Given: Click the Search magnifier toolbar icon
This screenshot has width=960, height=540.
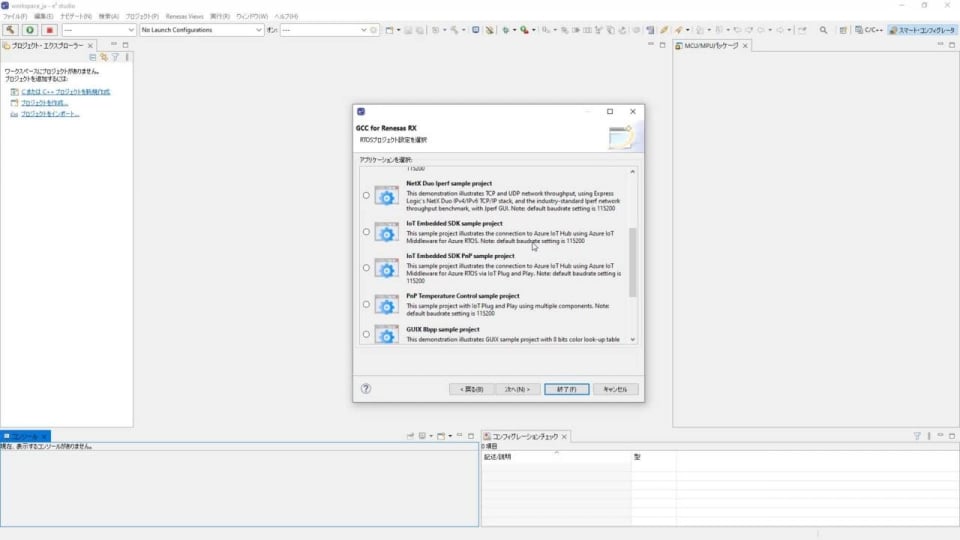Looking at the screenshot, I should [x=823, y=30].
